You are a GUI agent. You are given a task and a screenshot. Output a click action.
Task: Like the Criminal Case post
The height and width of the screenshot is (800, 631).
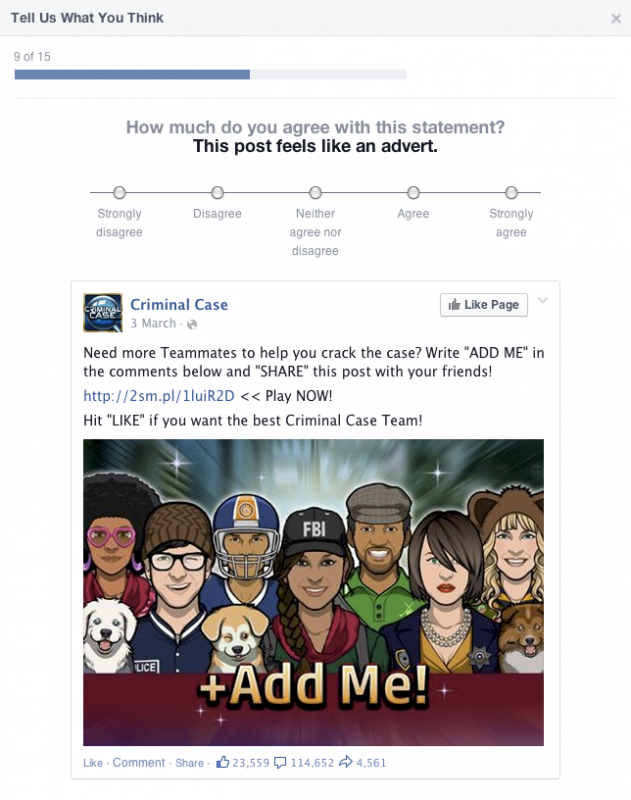(x=93, y=763)
